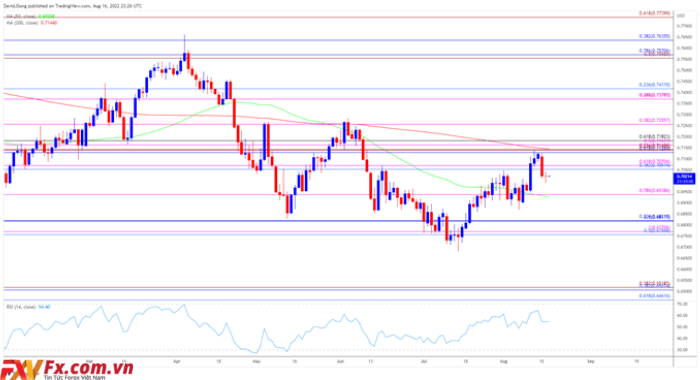Click the MA (200, close) indicator label
This screenshot has width=700, height=380.
coord(31,23)
